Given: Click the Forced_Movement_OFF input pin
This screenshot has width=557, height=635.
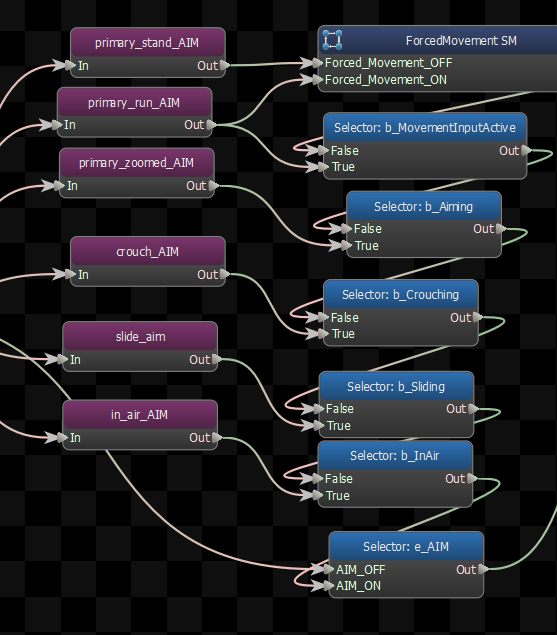Looking at the screenshot, I should (x=318, y=62).
